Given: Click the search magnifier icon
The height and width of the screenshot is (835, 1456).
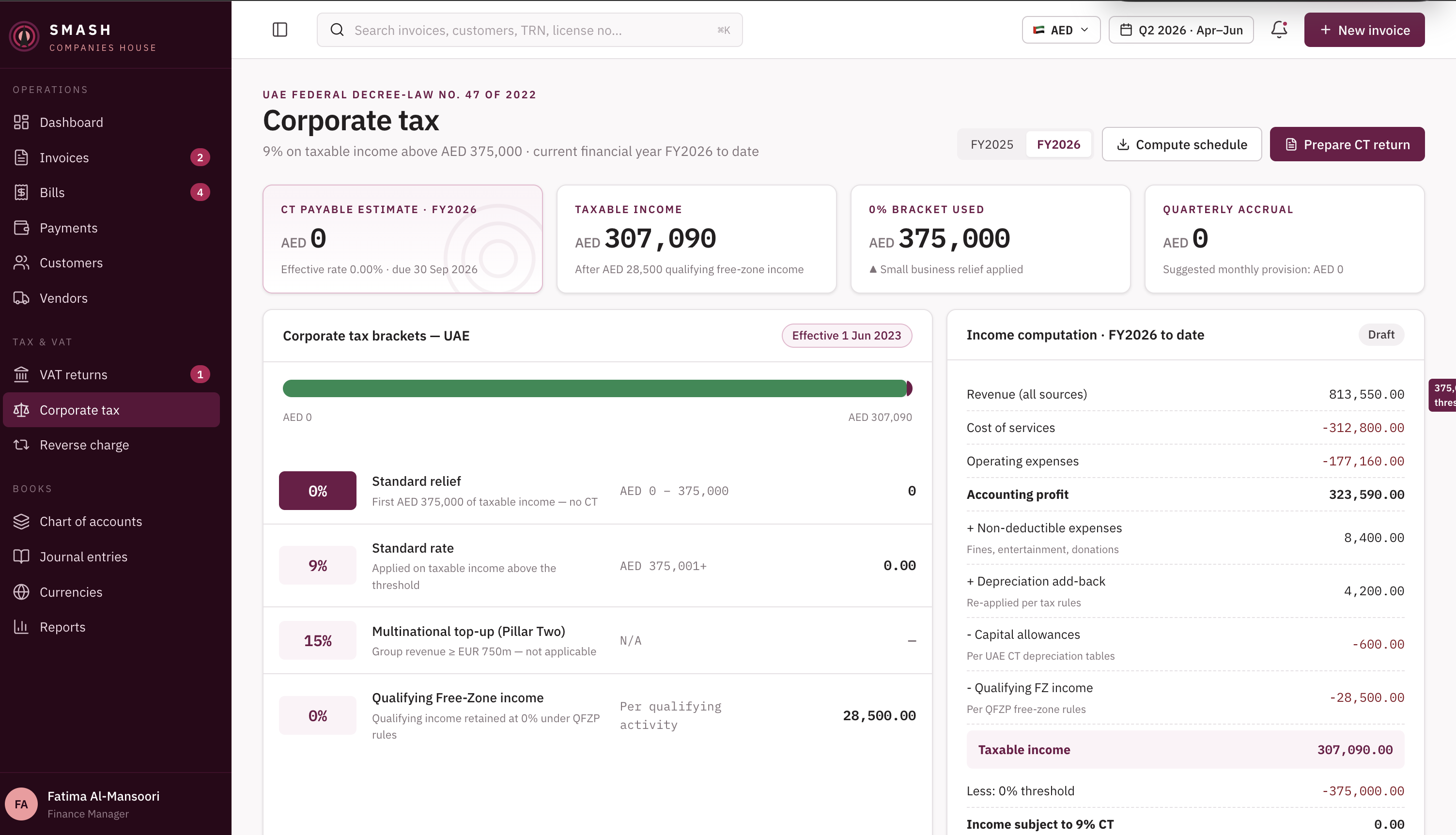Looking at the screenshot, I should (337, 30).
